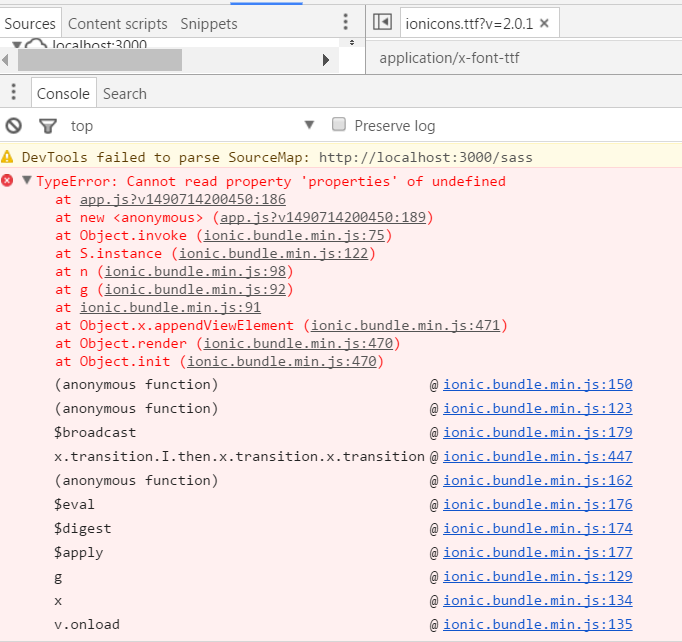This screenshot has height=642, width=682.
Task: Open ionic.bundle.min.js:150 source link
Action: pos(538,384)
